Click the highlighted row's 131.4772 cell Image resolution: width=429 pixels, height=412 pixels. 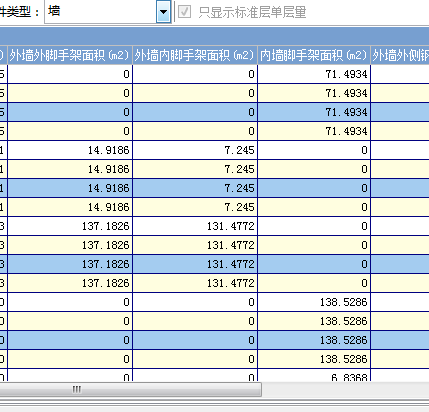(x=195, y=264)
